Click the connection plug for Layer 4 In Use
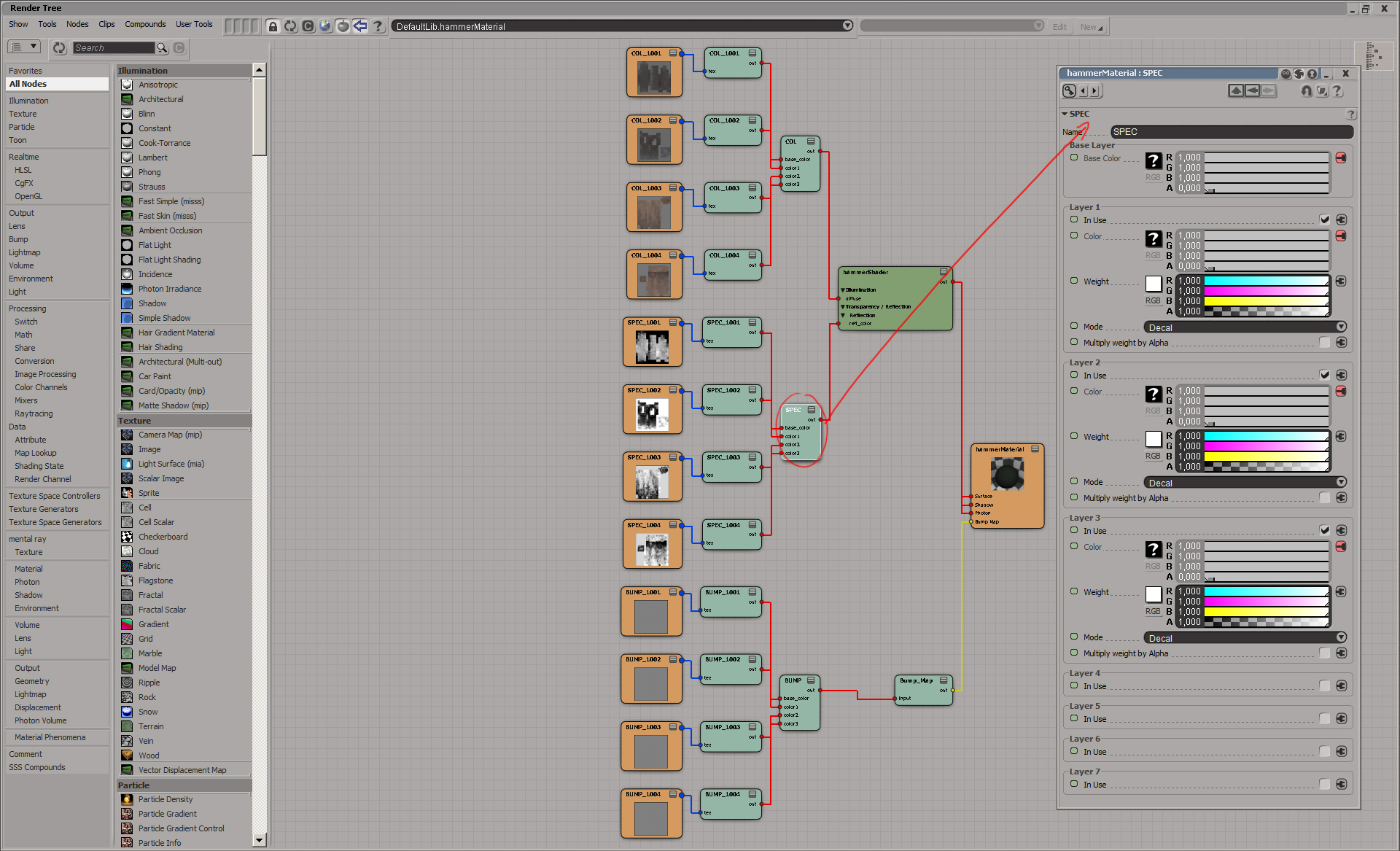 [1341, 686]
